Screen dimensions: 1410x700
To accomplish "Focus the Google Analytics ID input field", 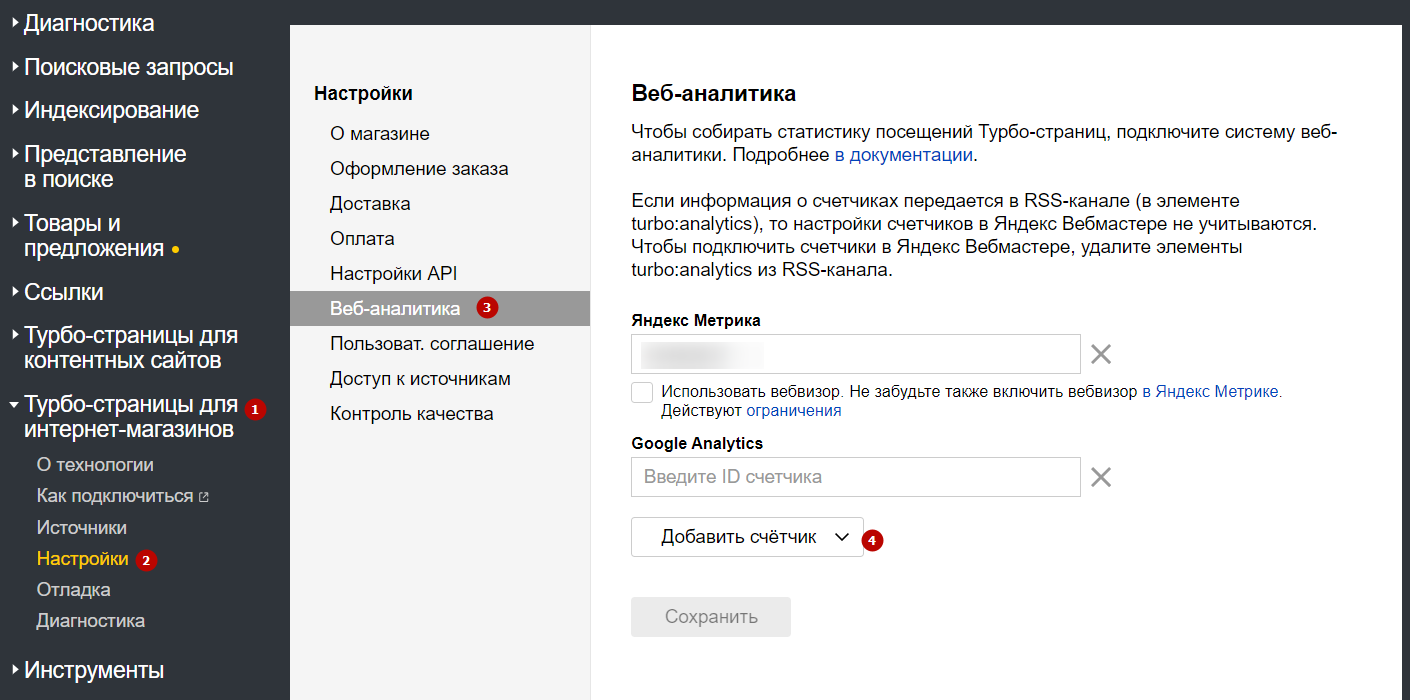I will tap(855, 477).
